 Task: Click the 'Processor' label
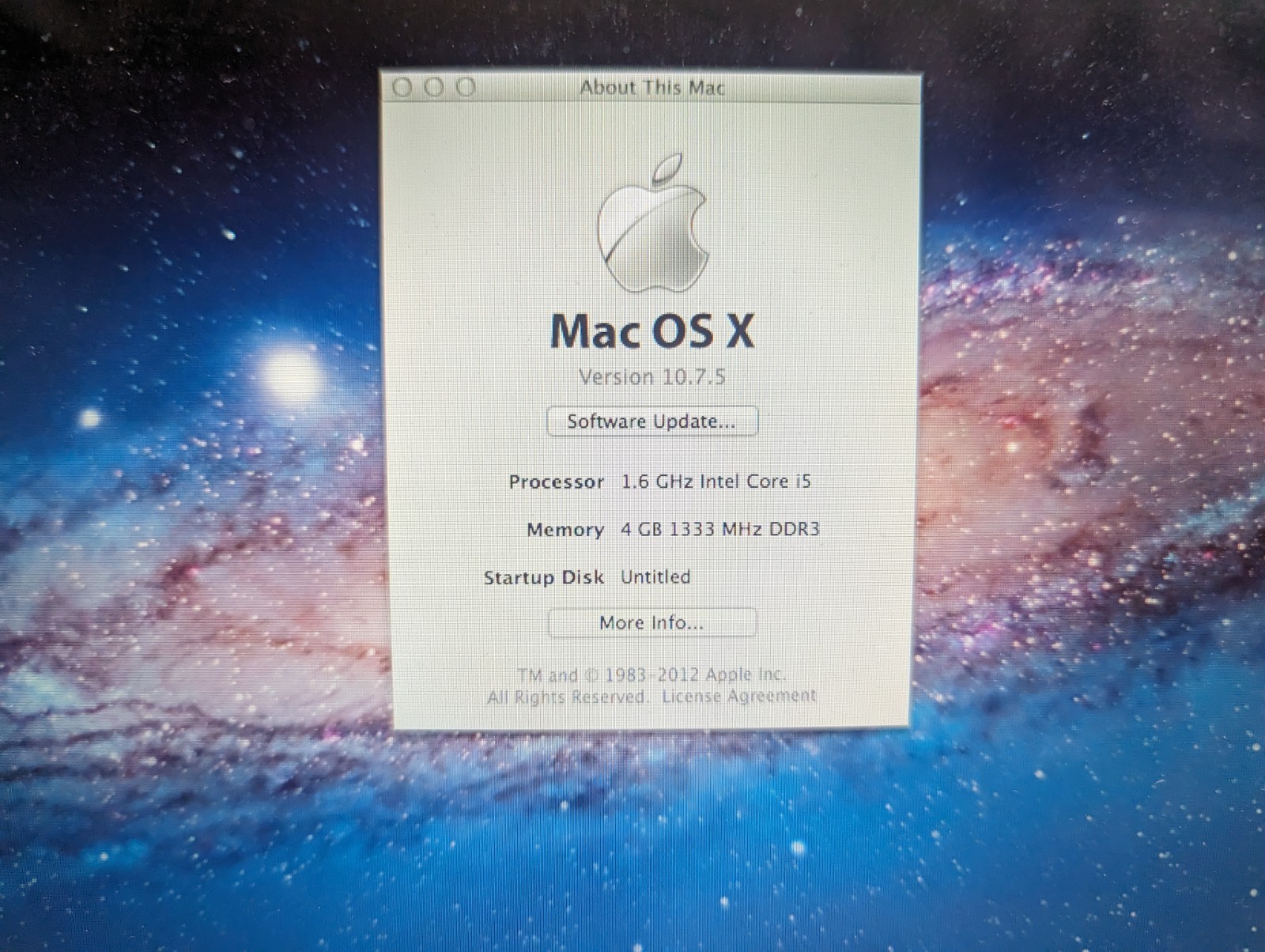tap(557, 482)
